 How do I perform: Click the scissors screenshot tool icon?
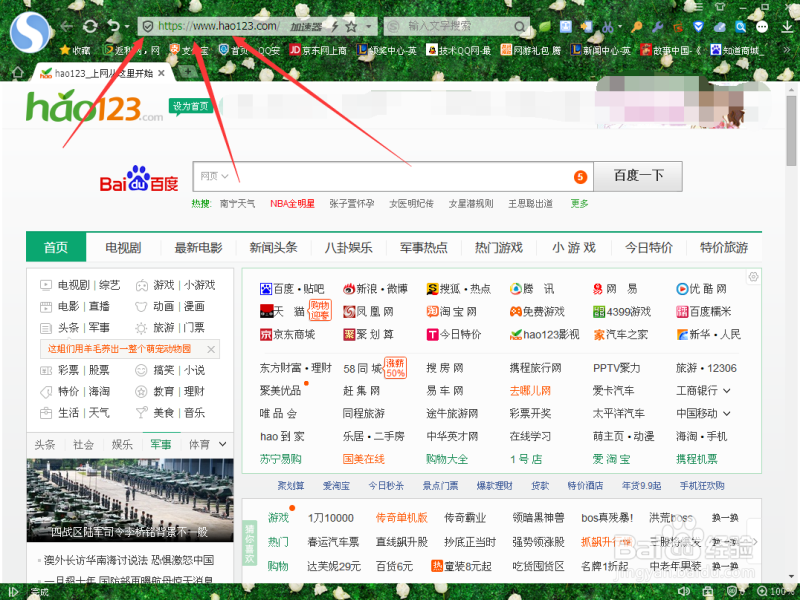point(607,27)
